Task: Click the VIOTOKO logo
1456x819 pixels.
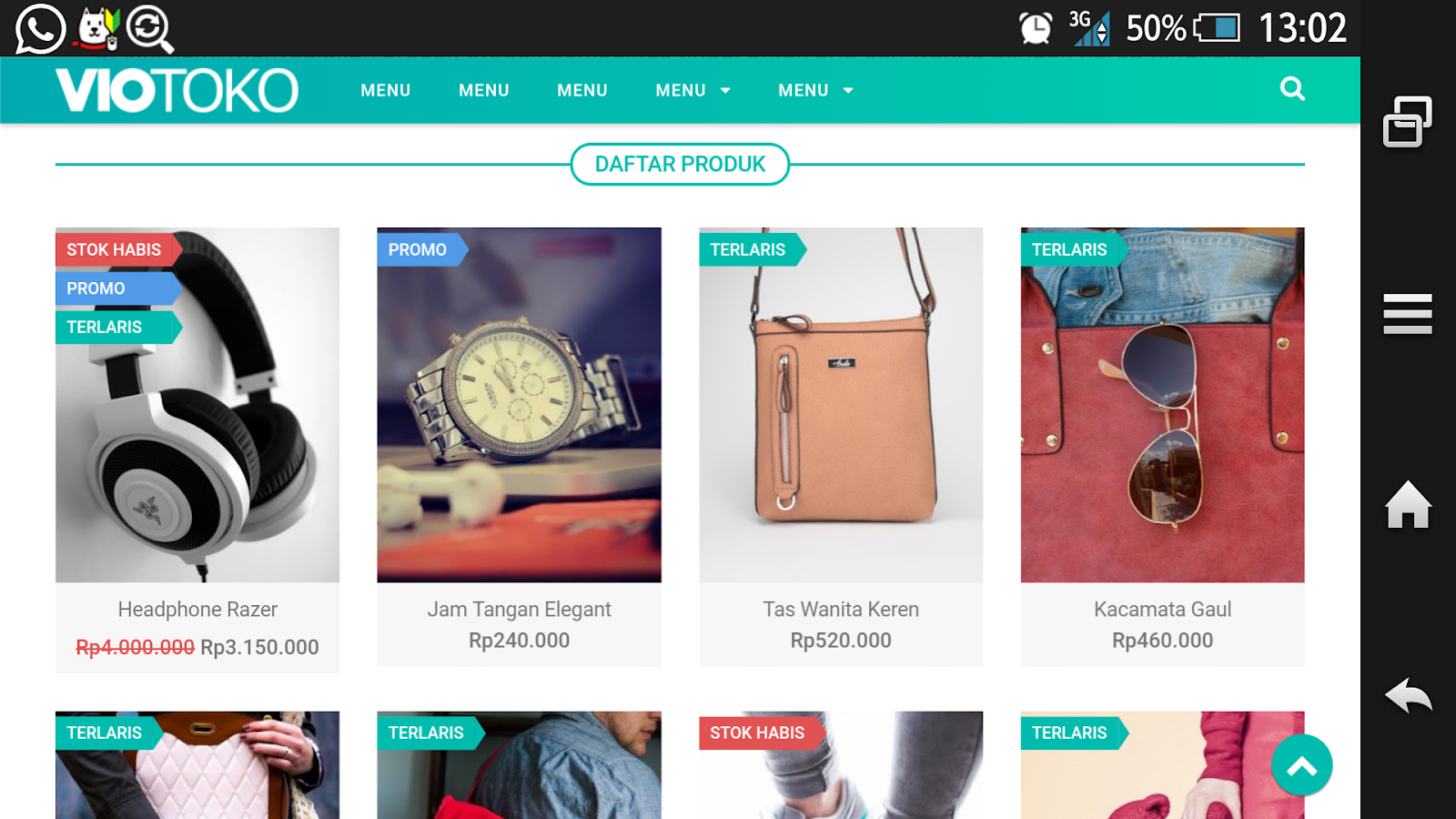Action: [177, 90]
